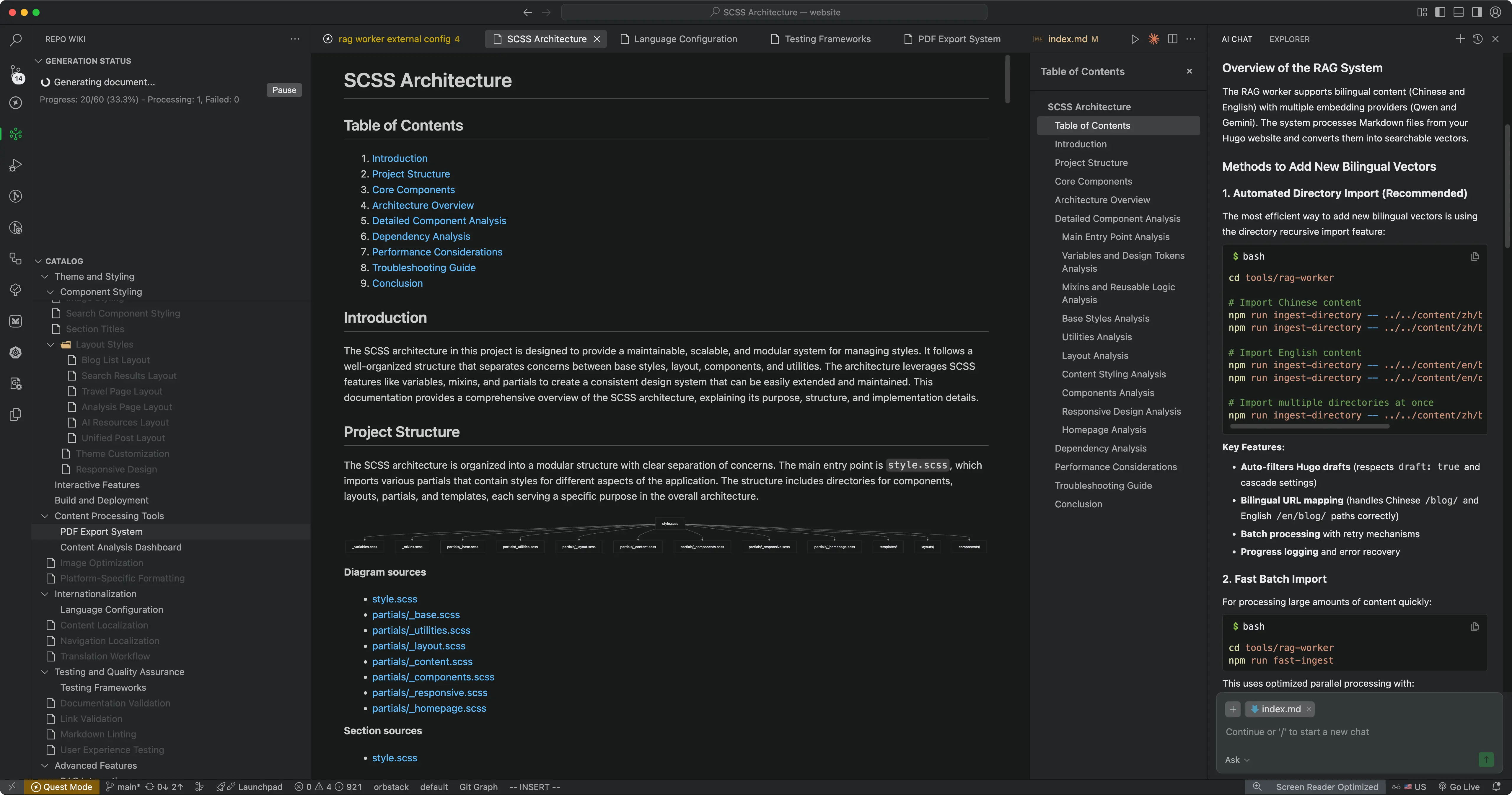
Task: Click the title bar search box
Action: pyautogui.click(x=774, y=12)
